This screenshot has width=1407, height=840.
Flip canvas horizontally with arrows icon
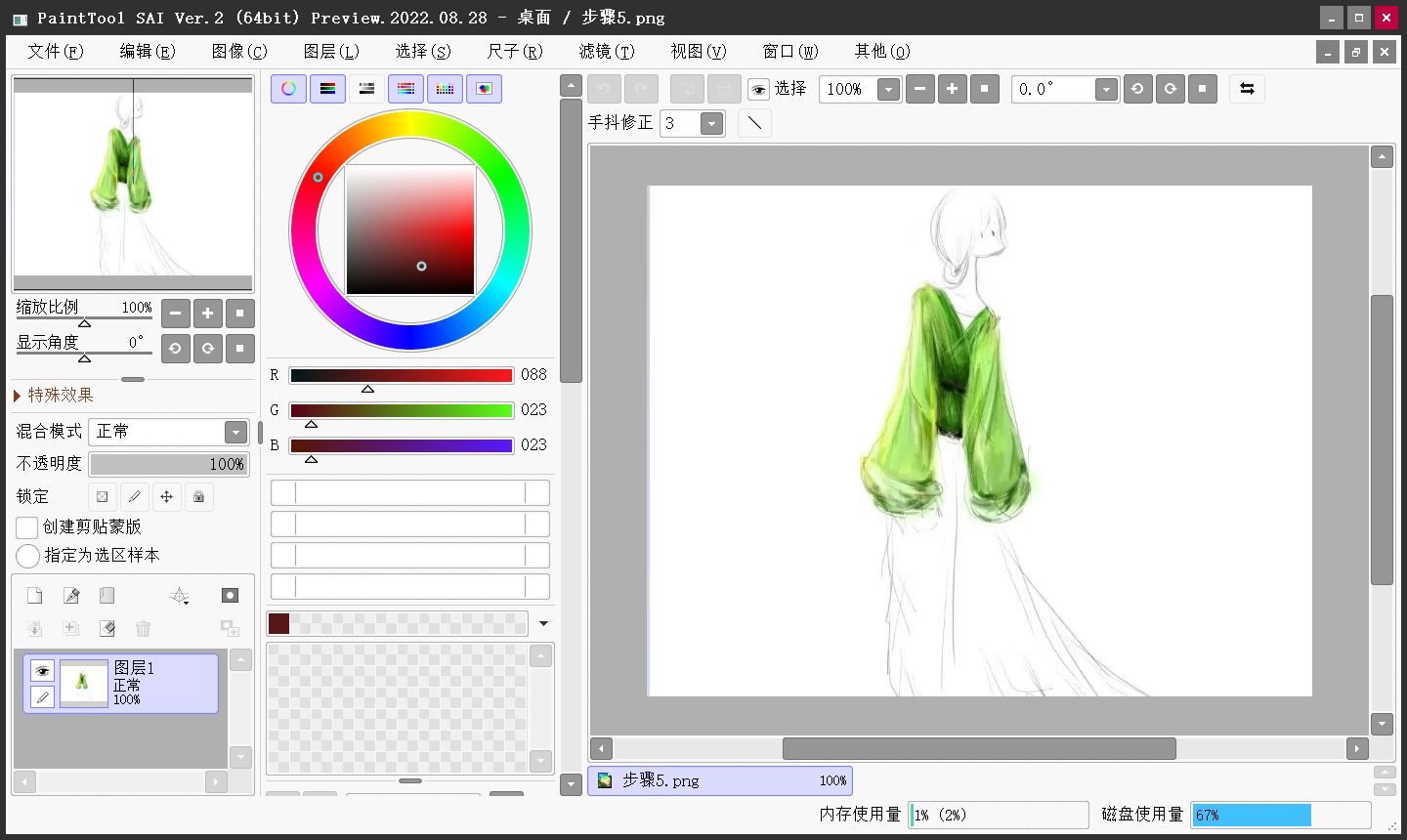point(1247,89)
